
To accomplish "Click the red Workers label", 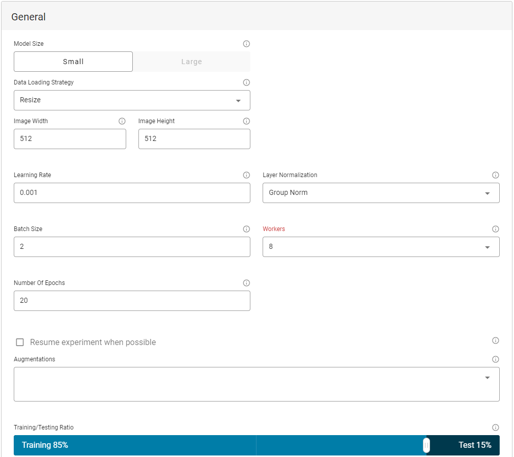I will (x=274, y=229).
